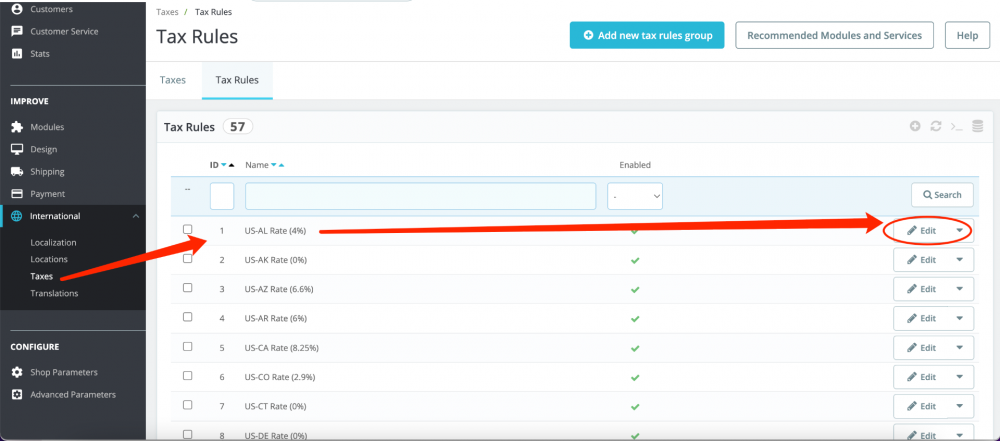The image size is (1000, 441).
Task: Edit the US-AL Rate (4%) rule
Action: pyautogui.click(x=921, y=230)
